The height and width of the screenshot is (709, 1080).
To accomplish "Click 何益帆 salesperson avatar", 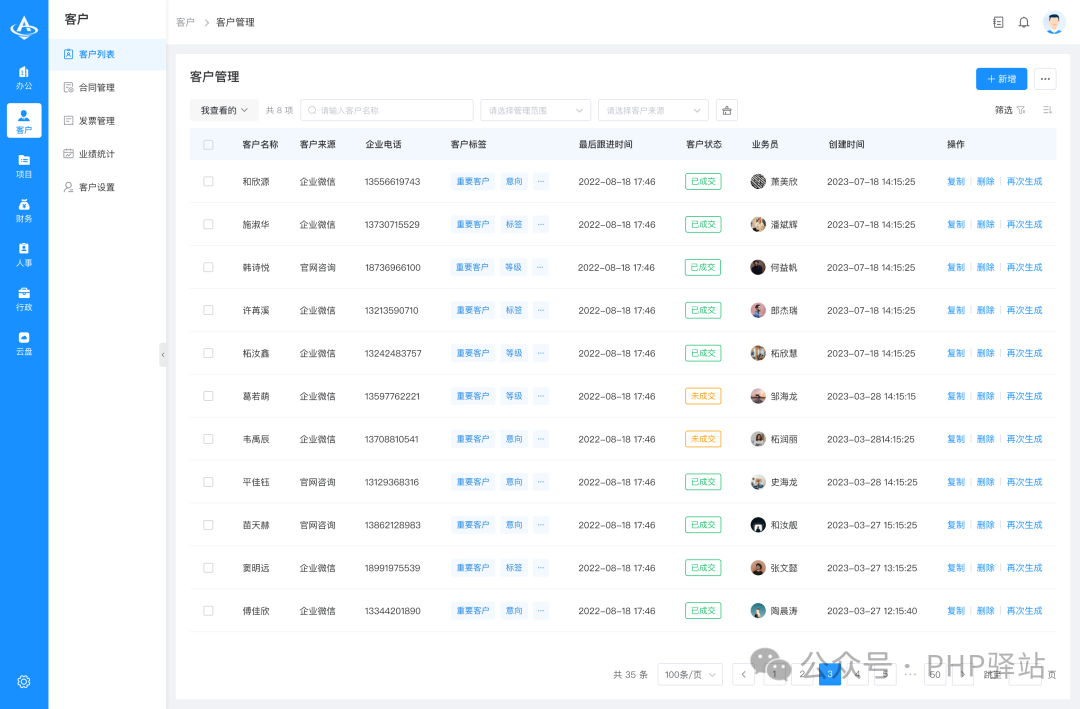I will [x=758, y=267].
